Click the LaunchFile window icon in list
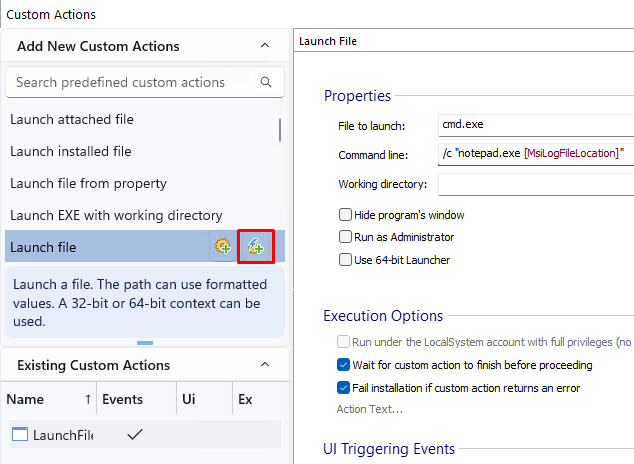This screenshot has width=634, height=464. click(19, 434)
